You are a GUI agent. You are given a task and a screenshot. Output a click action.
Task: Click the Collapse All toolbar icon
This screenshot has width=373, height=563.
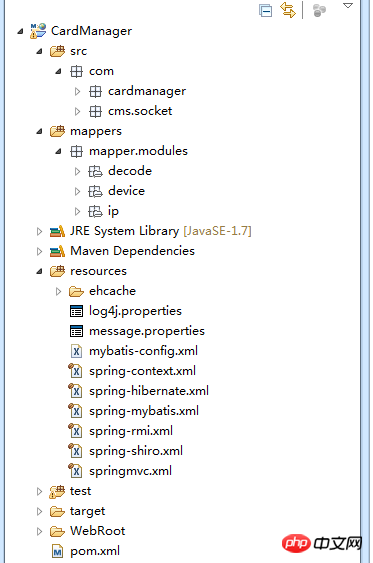pyautogui.click(x=266, y=10)
